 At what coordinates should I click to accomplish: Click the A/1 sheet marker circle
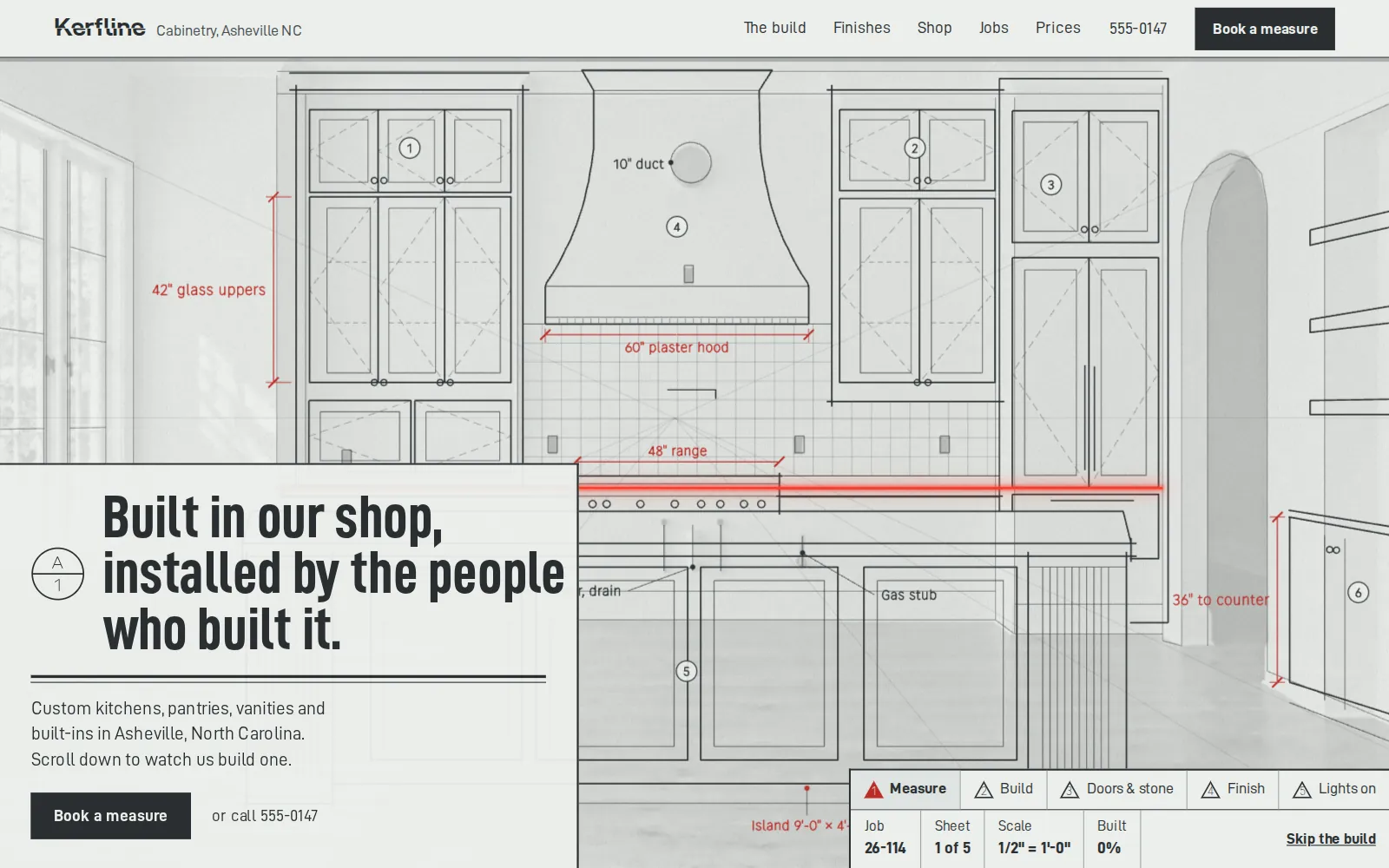tap(58, 574)
